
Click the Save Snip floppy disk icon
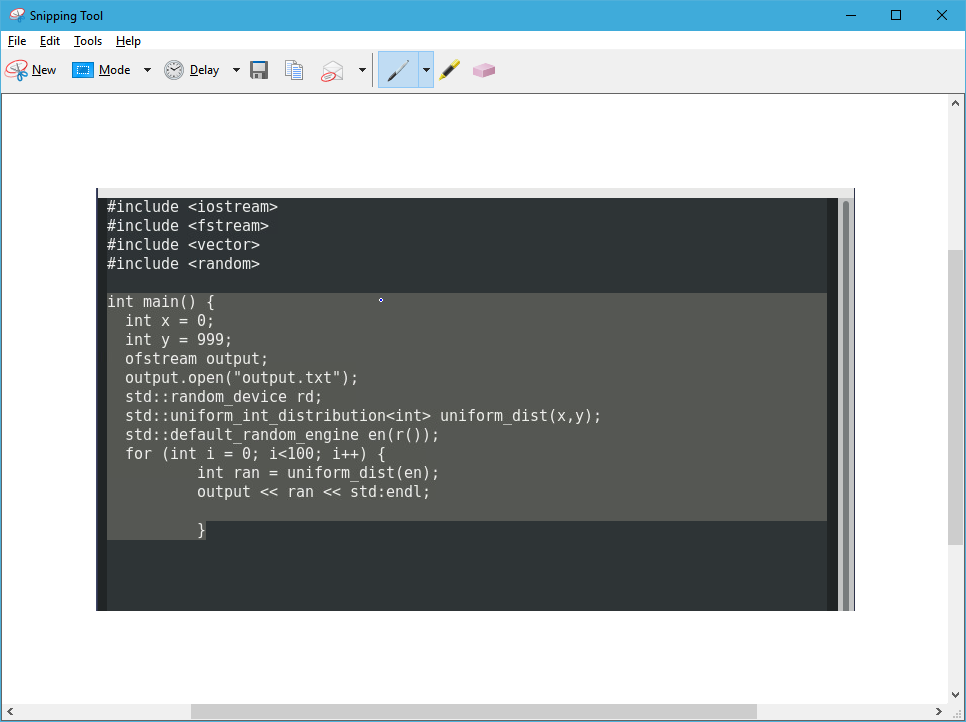pos(259,70)
